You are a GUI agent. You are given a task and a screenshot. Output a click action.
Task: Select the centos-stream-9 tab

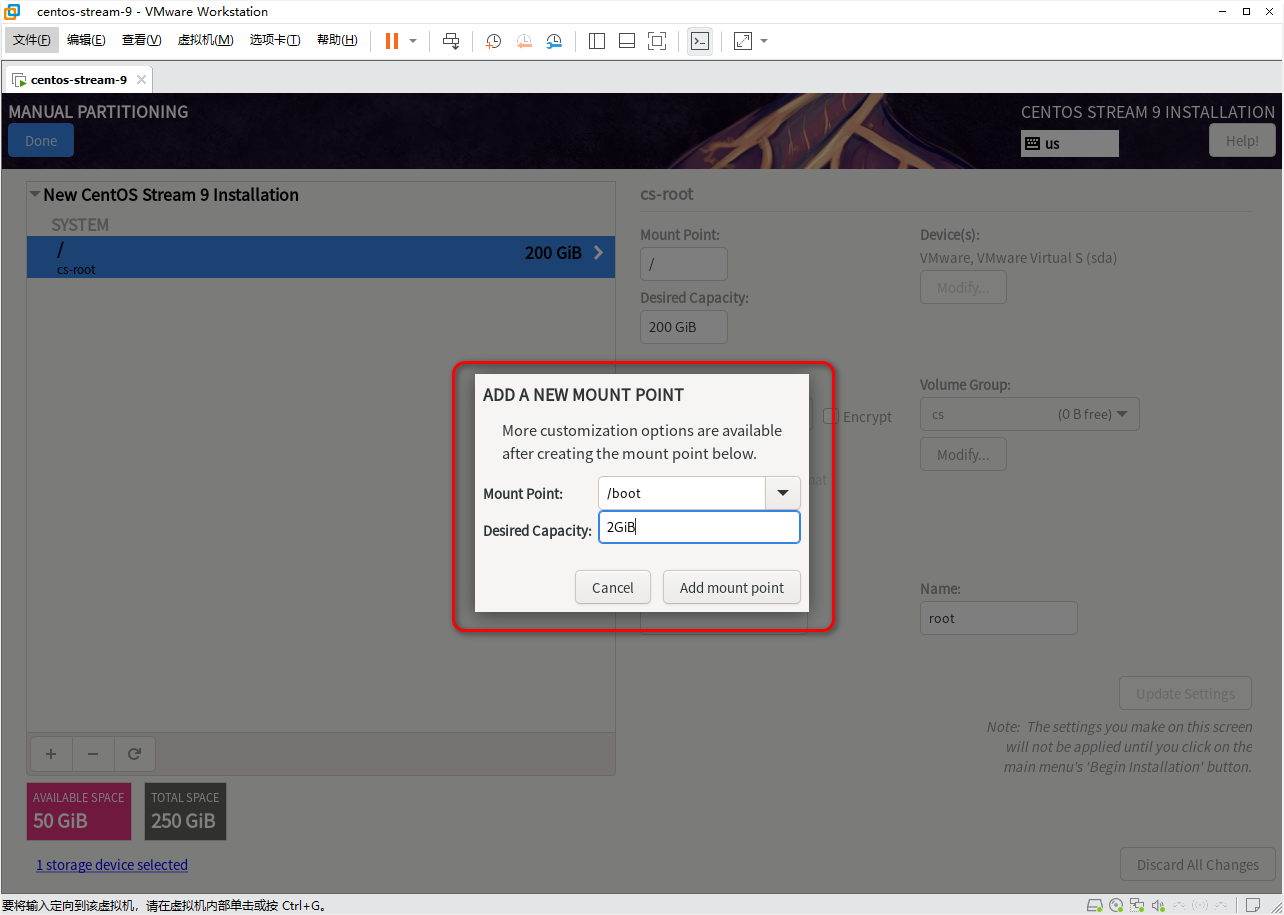(x=78, y=79)
